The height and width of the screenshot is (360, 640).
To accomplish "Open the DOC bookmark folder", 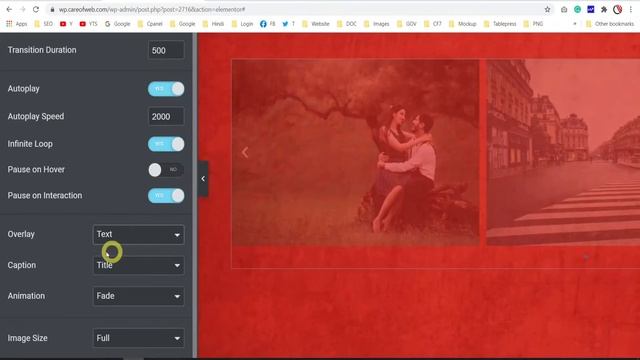I will pos(347,24).
